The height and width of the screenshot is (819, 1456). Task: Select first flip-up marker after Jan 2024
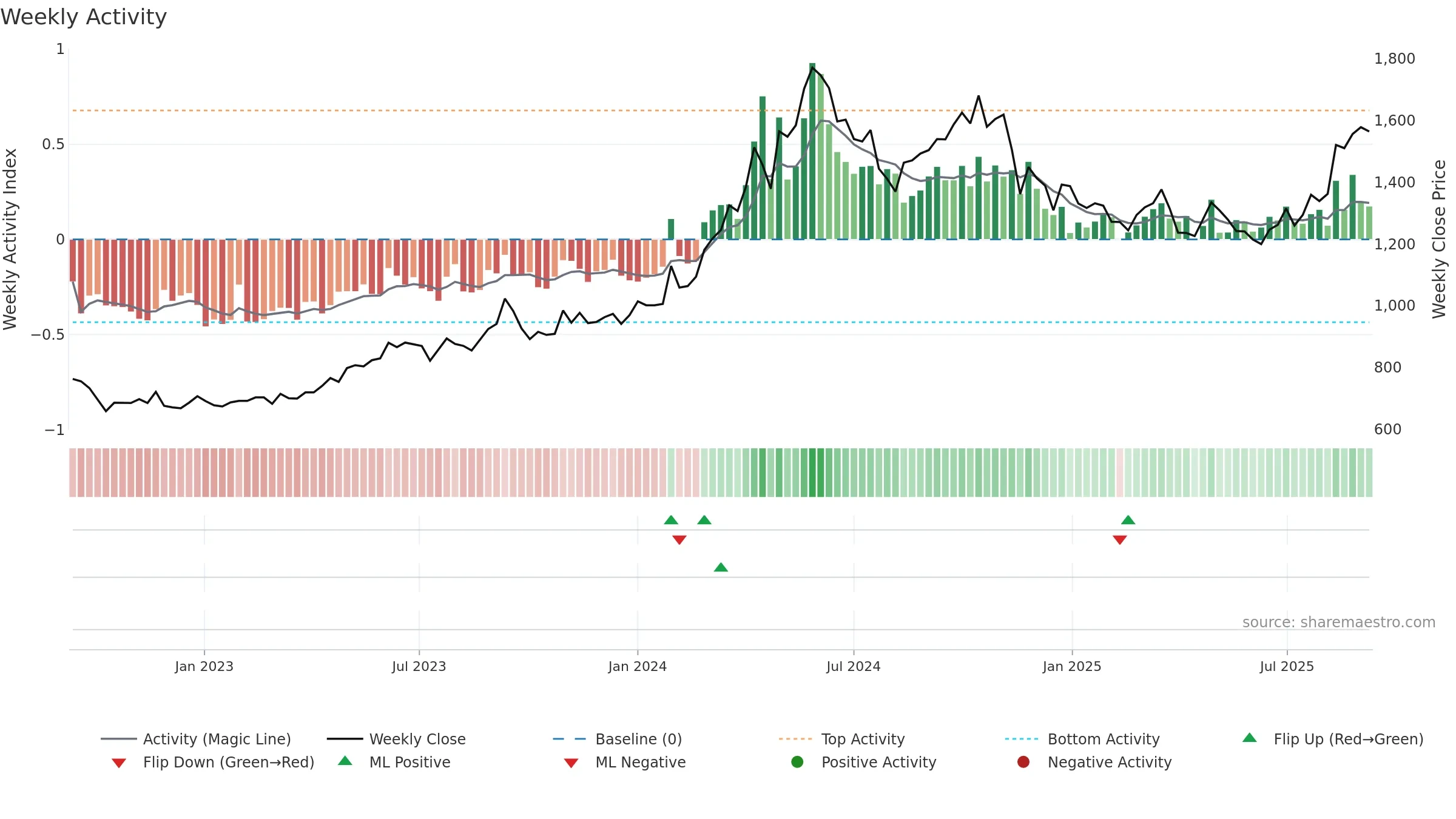pyautogui.click(x=671, y=520)
